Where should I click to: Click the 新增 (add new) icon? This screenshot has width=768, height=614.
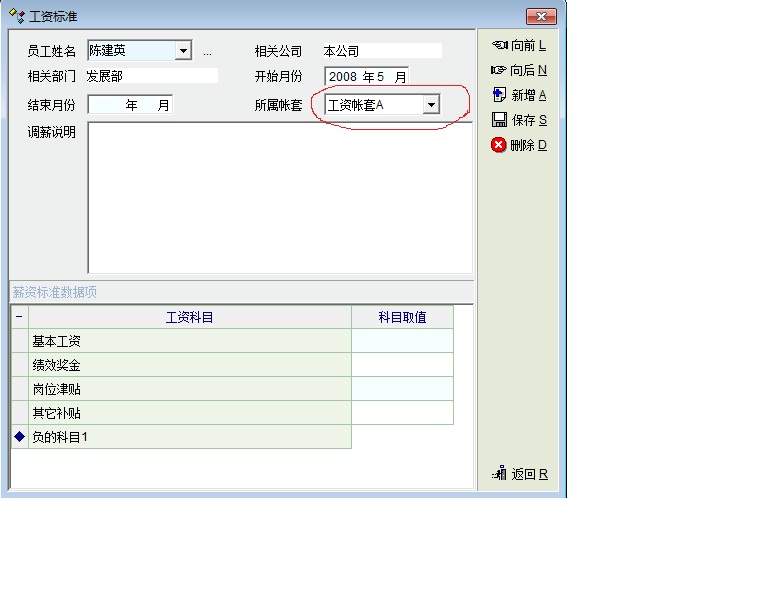click(x=499, y=95)
